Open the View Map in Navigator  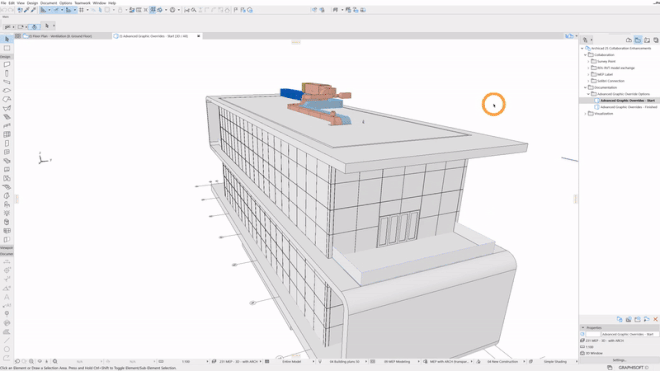tap(638, 40)
